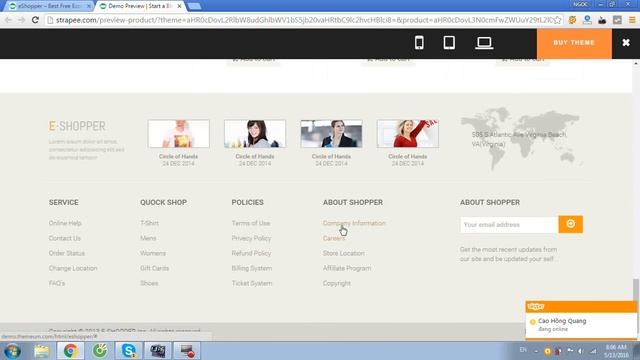Click the E-SHOPPER footer logo

click(77, 126)
